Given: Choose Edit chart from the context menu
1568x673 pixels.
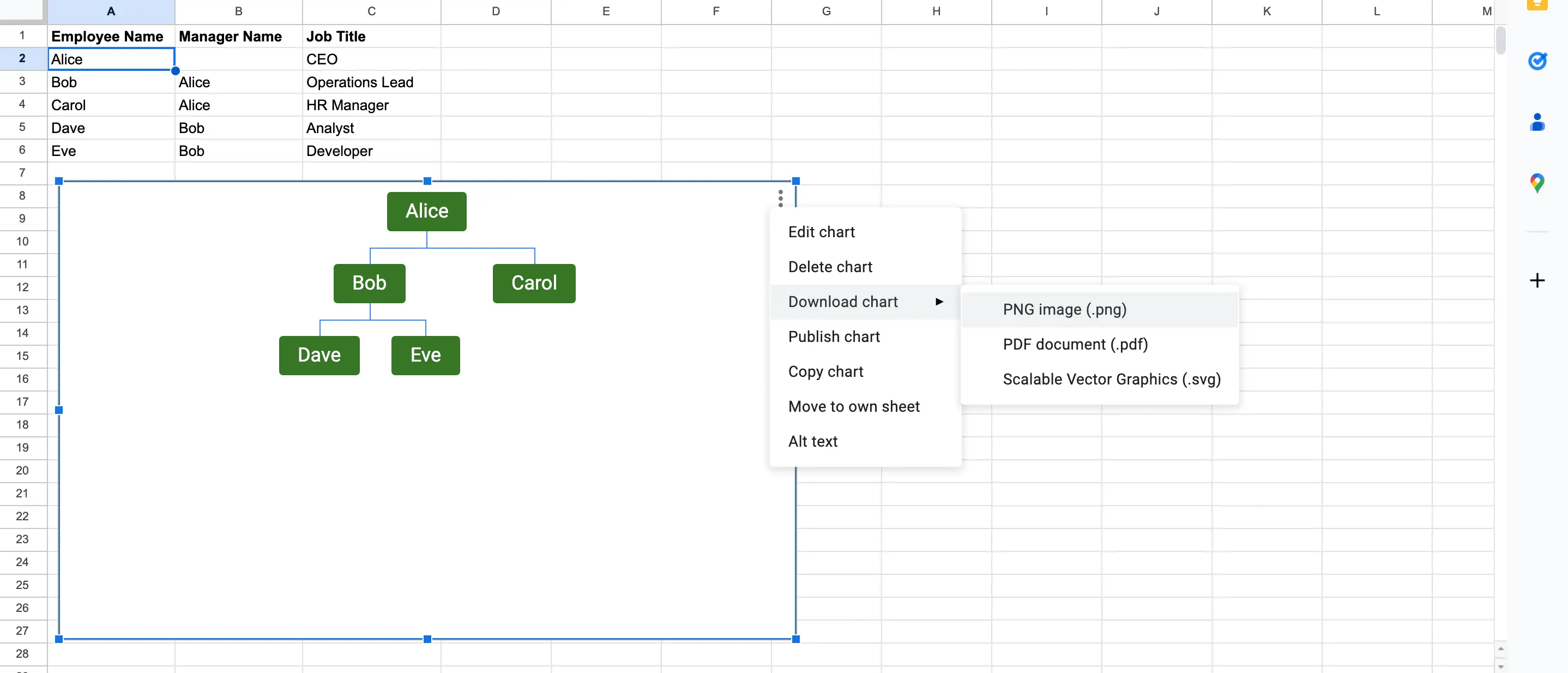Looking at the screenshot, I should [866, 232].
